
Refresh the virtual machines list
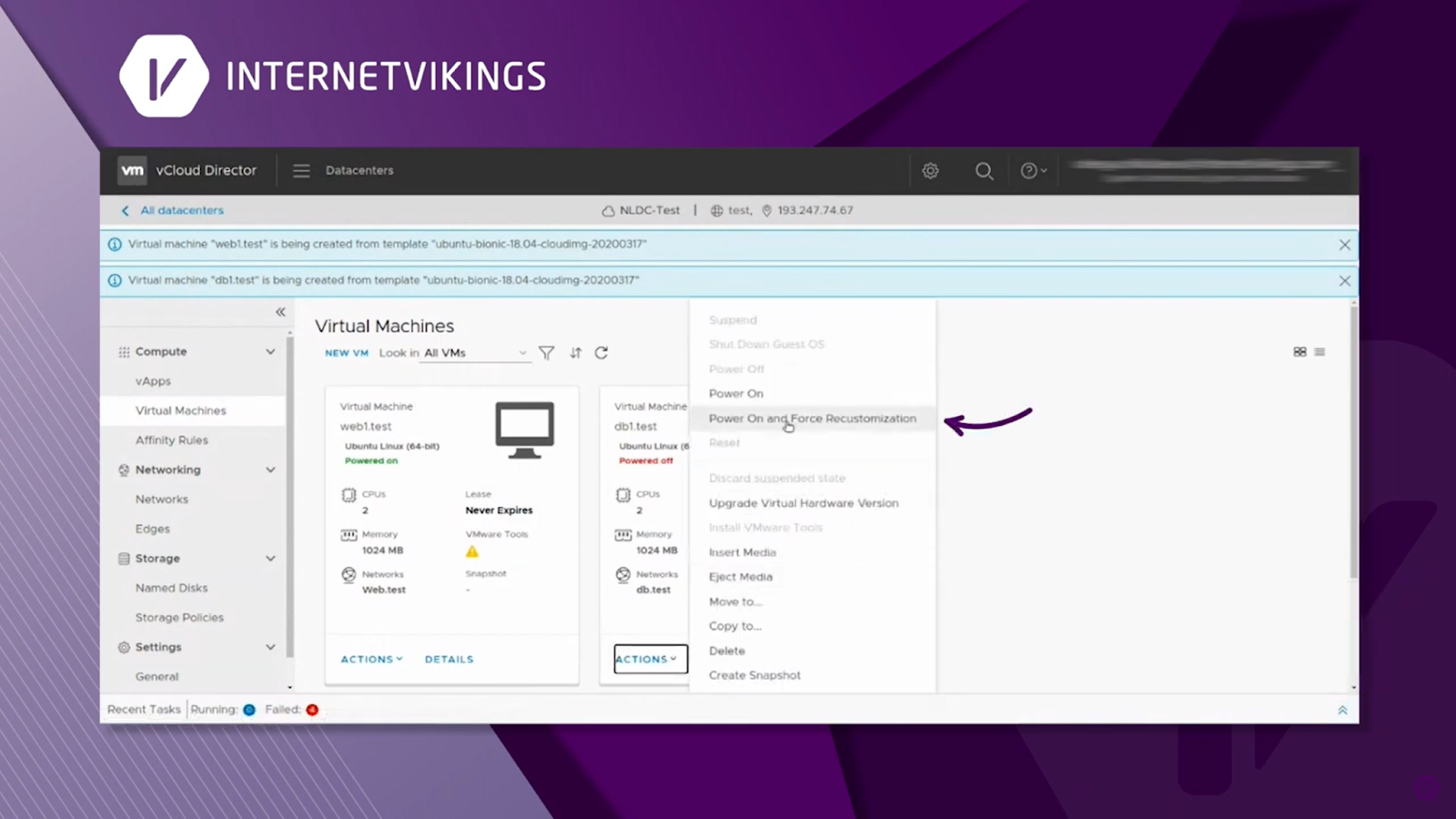click(602, 353)
